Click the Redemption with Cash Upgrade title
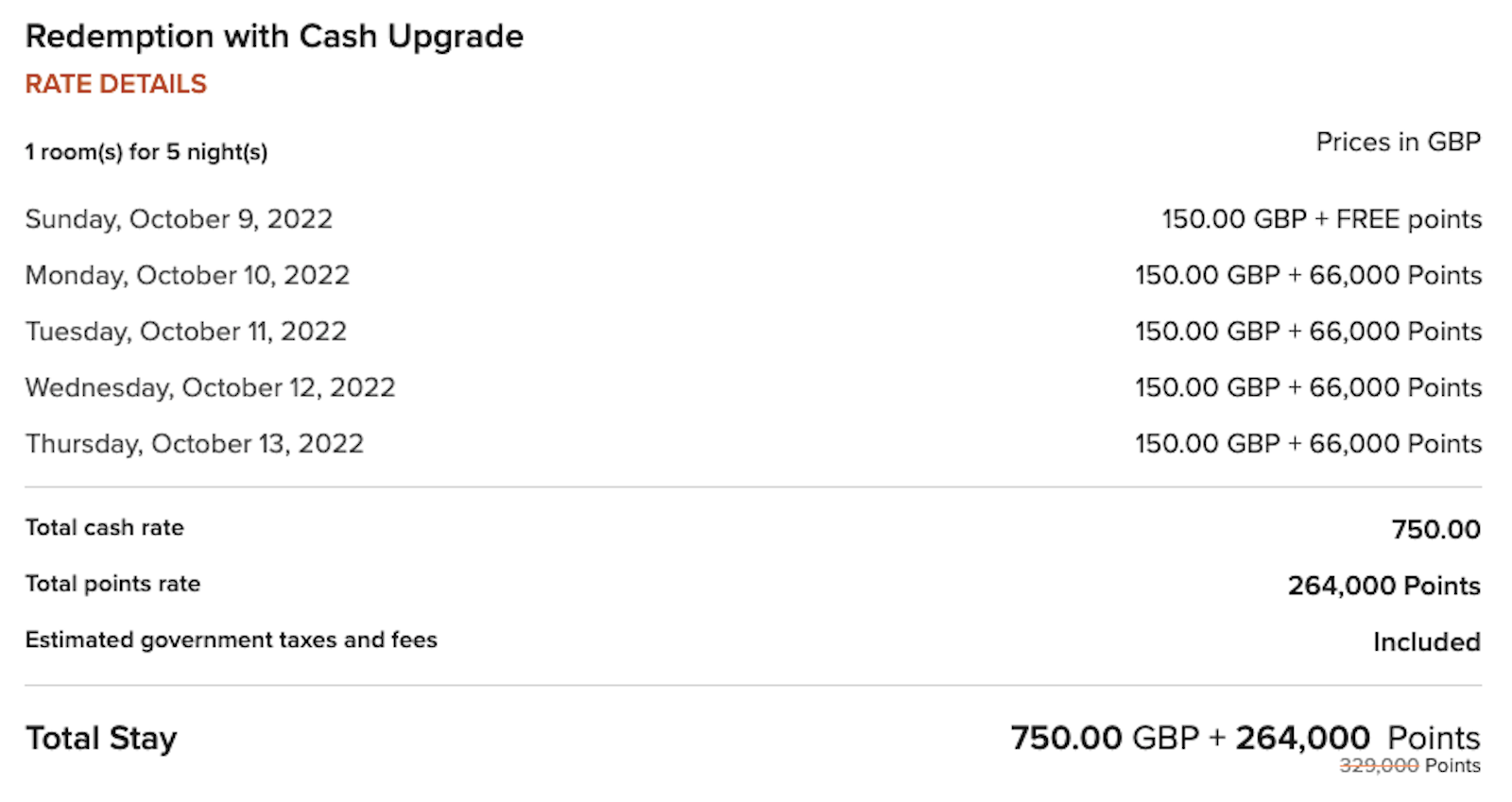Screen dimensions: 1512x802 click(x=274, y=37)
